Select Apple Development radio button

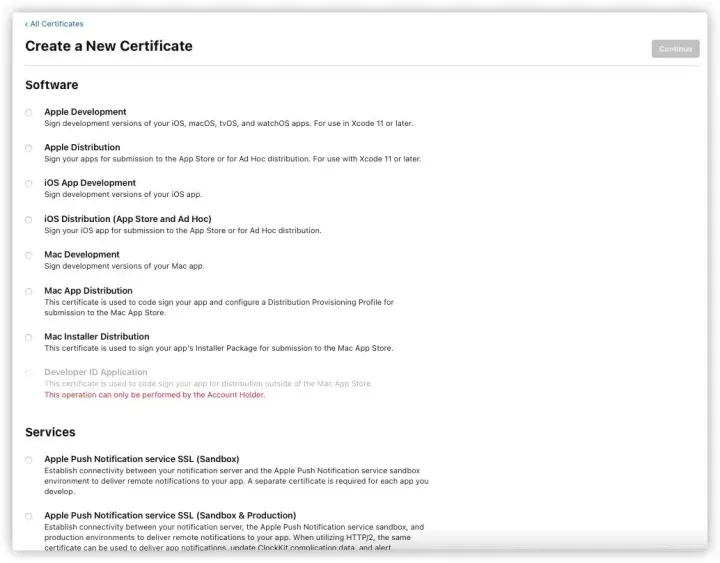click(28, 113)
